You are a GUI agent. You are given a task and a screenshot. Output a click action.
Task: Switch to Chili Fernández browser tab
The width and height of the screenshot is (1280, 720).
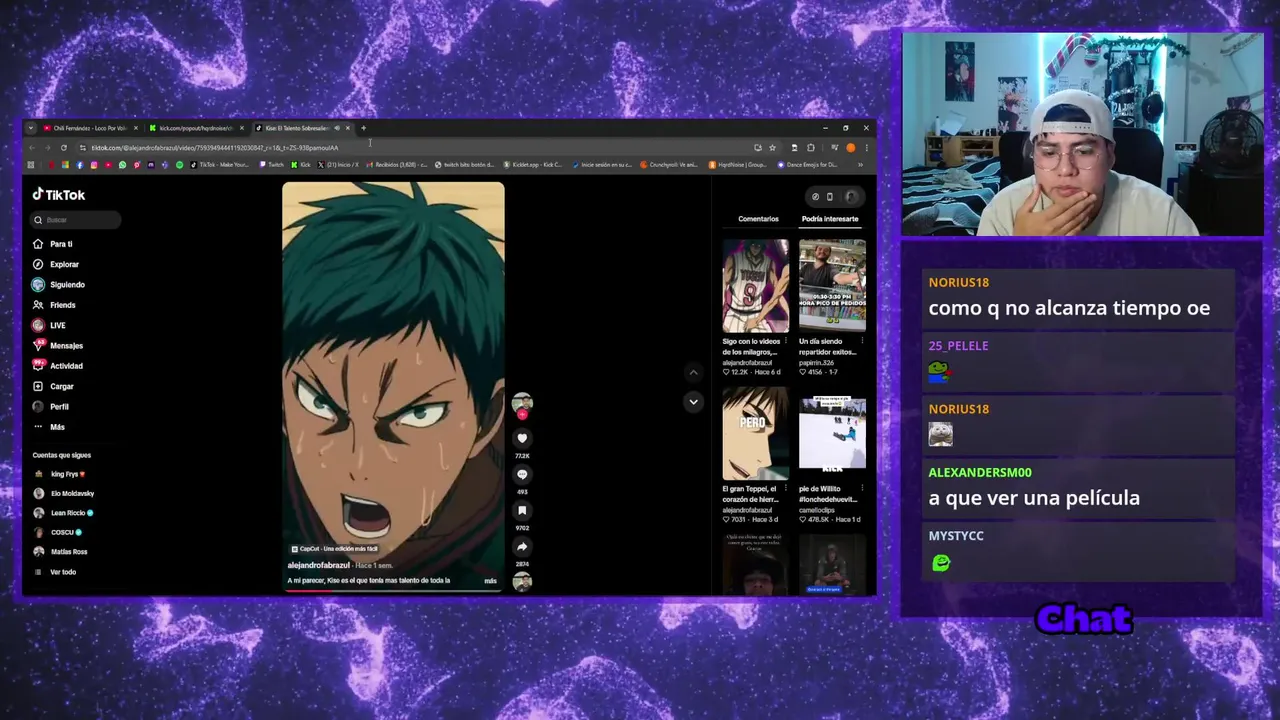click(90, 128)
